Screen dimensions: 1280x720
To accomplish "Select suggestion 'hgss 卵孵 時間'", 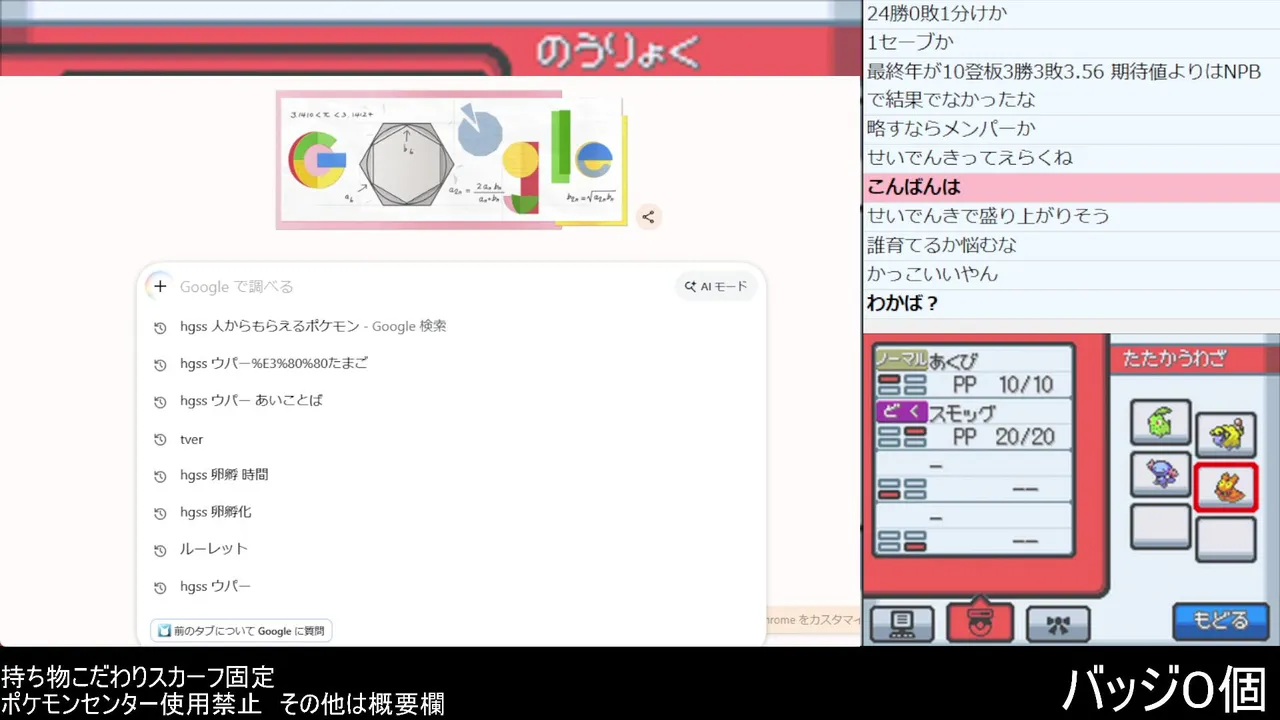I will pos(450,475).
